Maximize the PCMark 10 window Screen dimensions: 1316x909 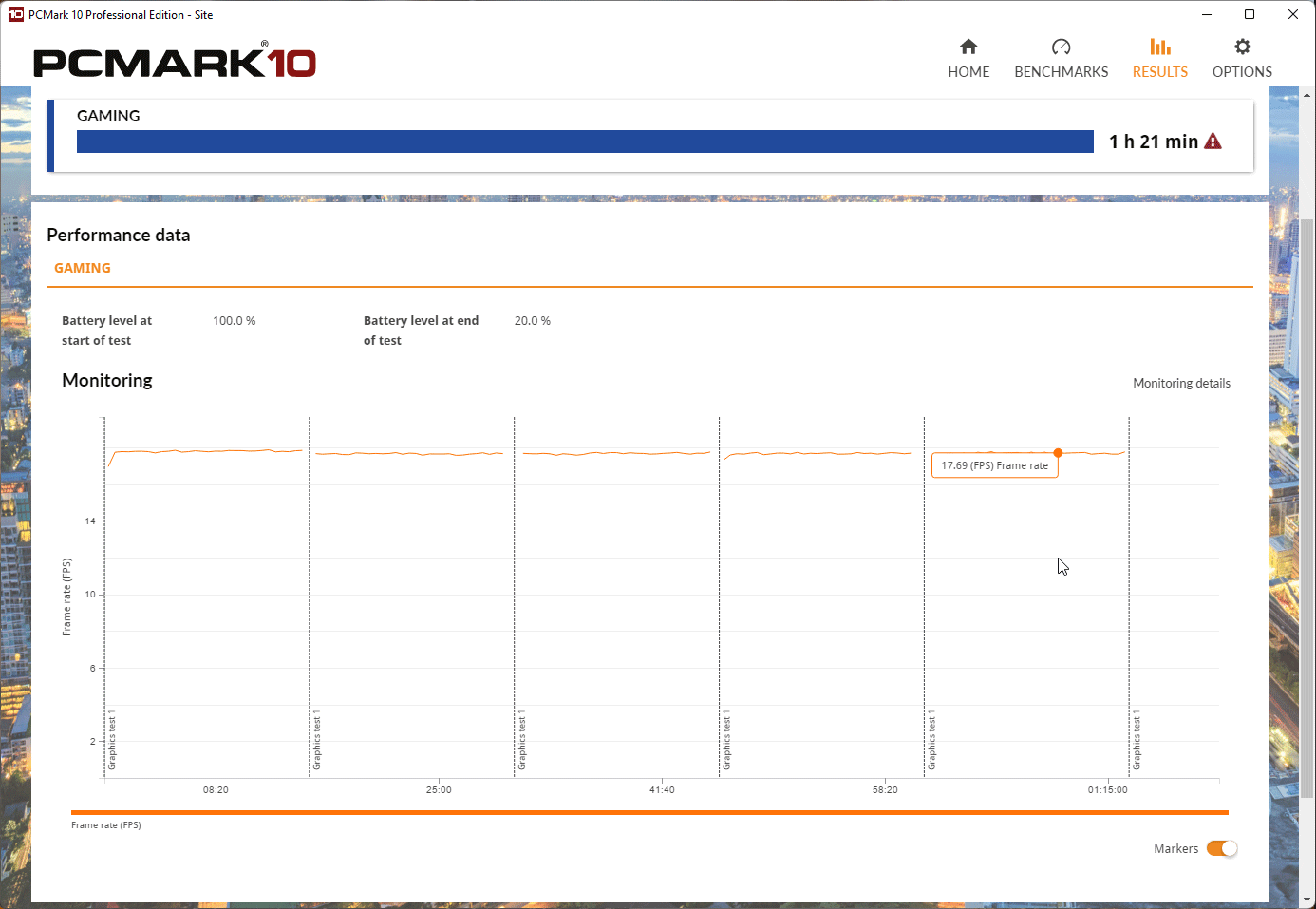(1250, 14)
